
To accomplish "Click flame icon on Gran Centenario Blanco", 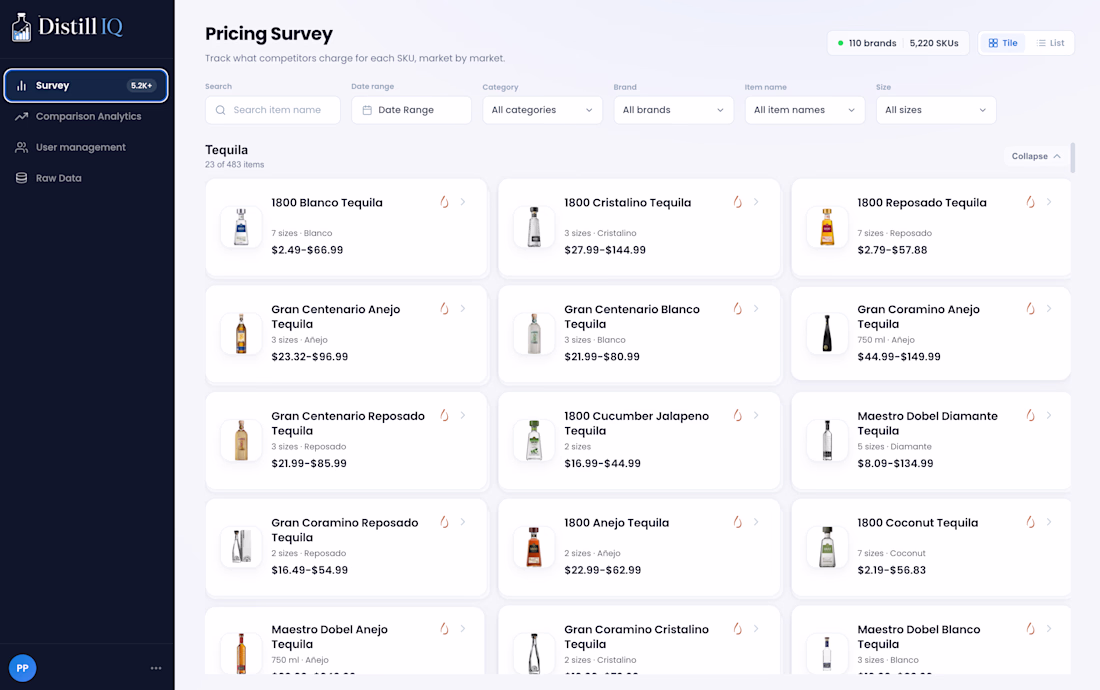I will click(737, 309).
